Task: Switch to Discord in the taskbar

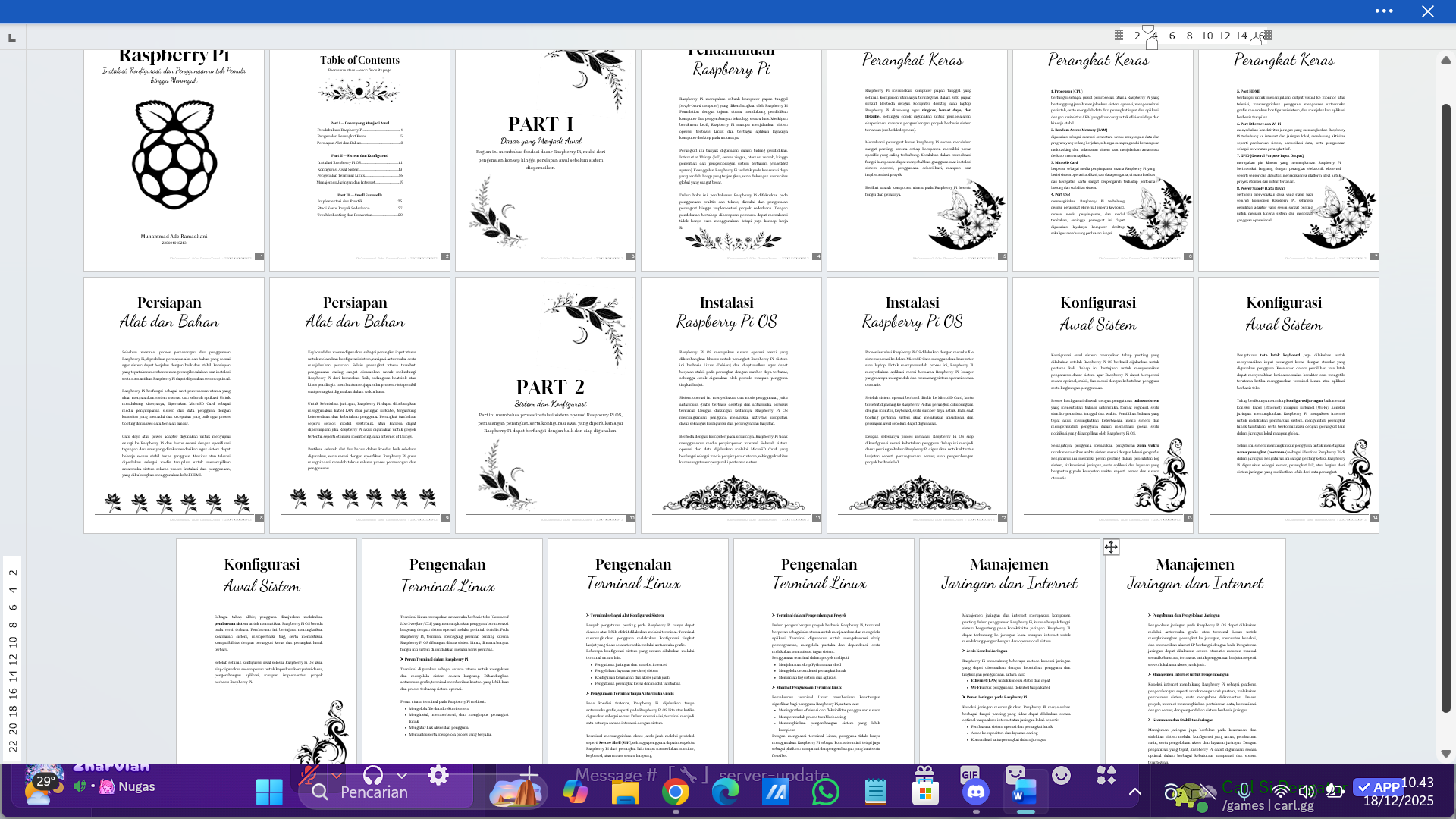Action: tap(975, 792)
